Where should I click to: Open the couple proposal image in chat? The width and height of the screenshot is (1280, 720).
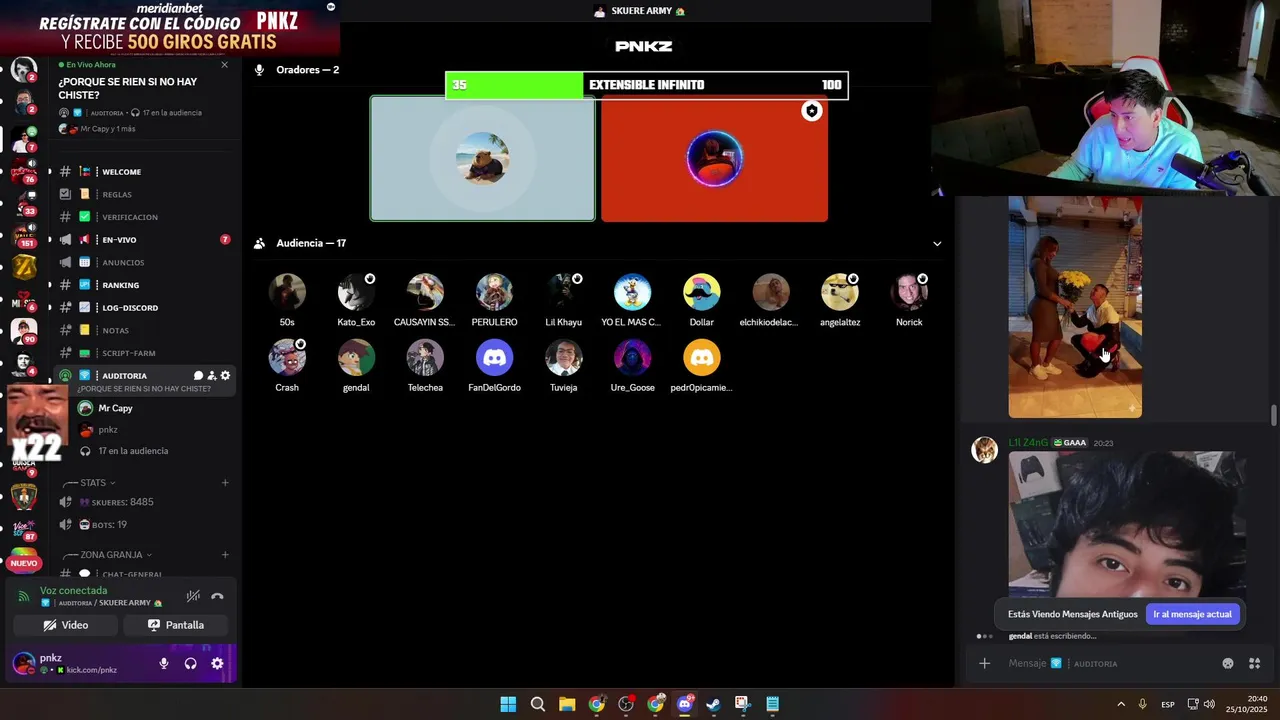[x=1075, y=307]
